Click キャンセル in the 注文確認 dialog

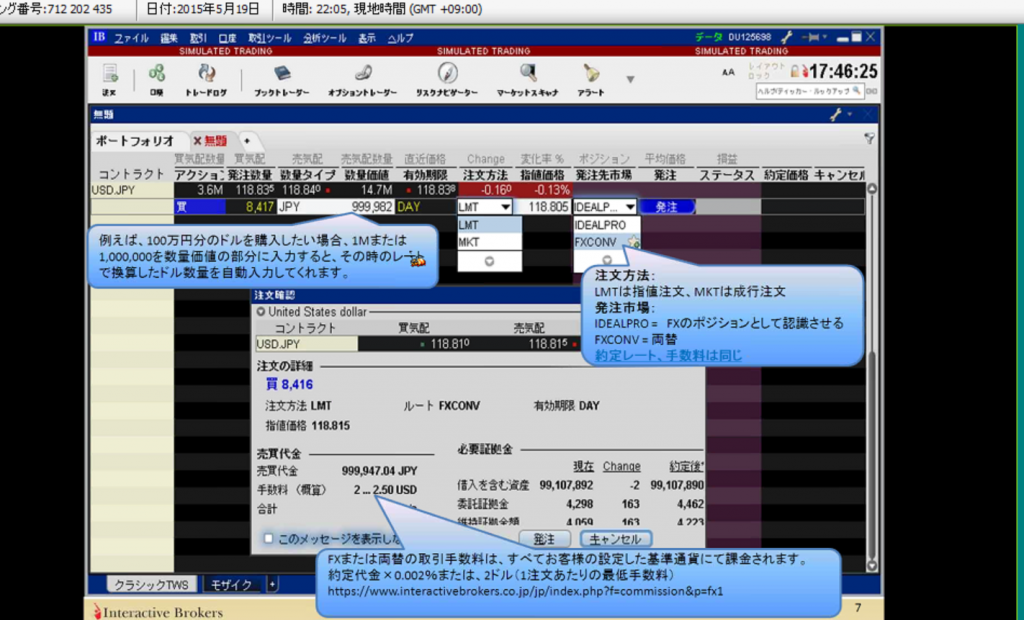click(x=615, y=539)
